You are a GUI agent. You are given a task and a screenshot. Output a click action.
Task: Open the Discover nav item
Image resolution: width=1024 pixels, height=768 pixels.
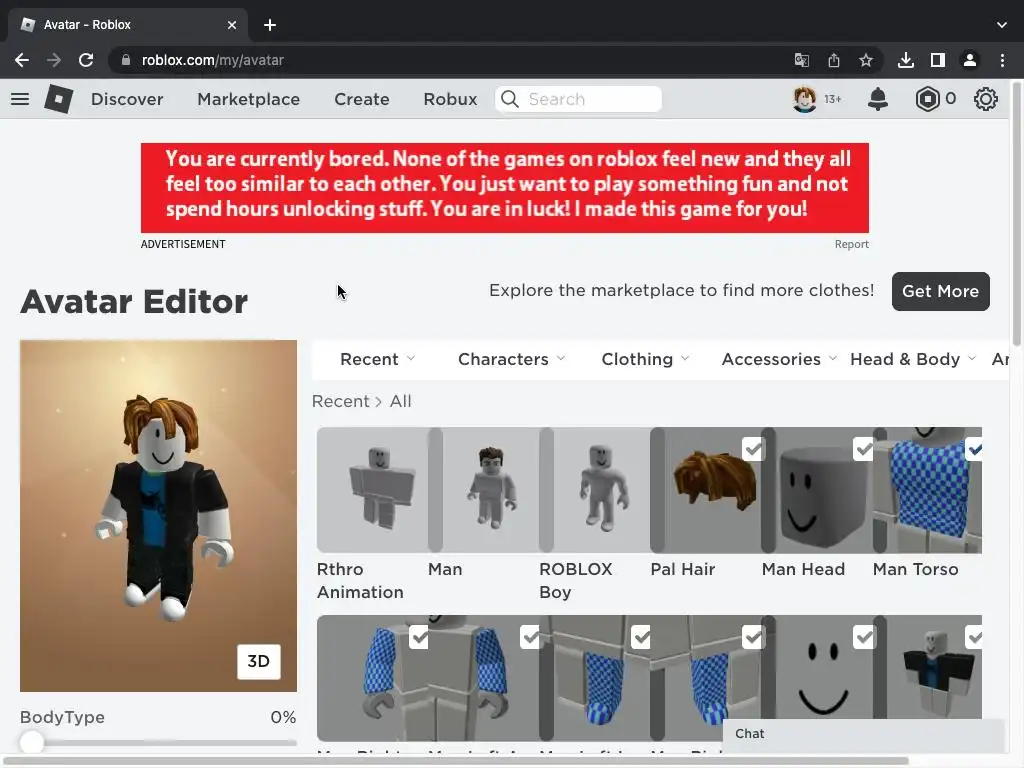[127, 99]
